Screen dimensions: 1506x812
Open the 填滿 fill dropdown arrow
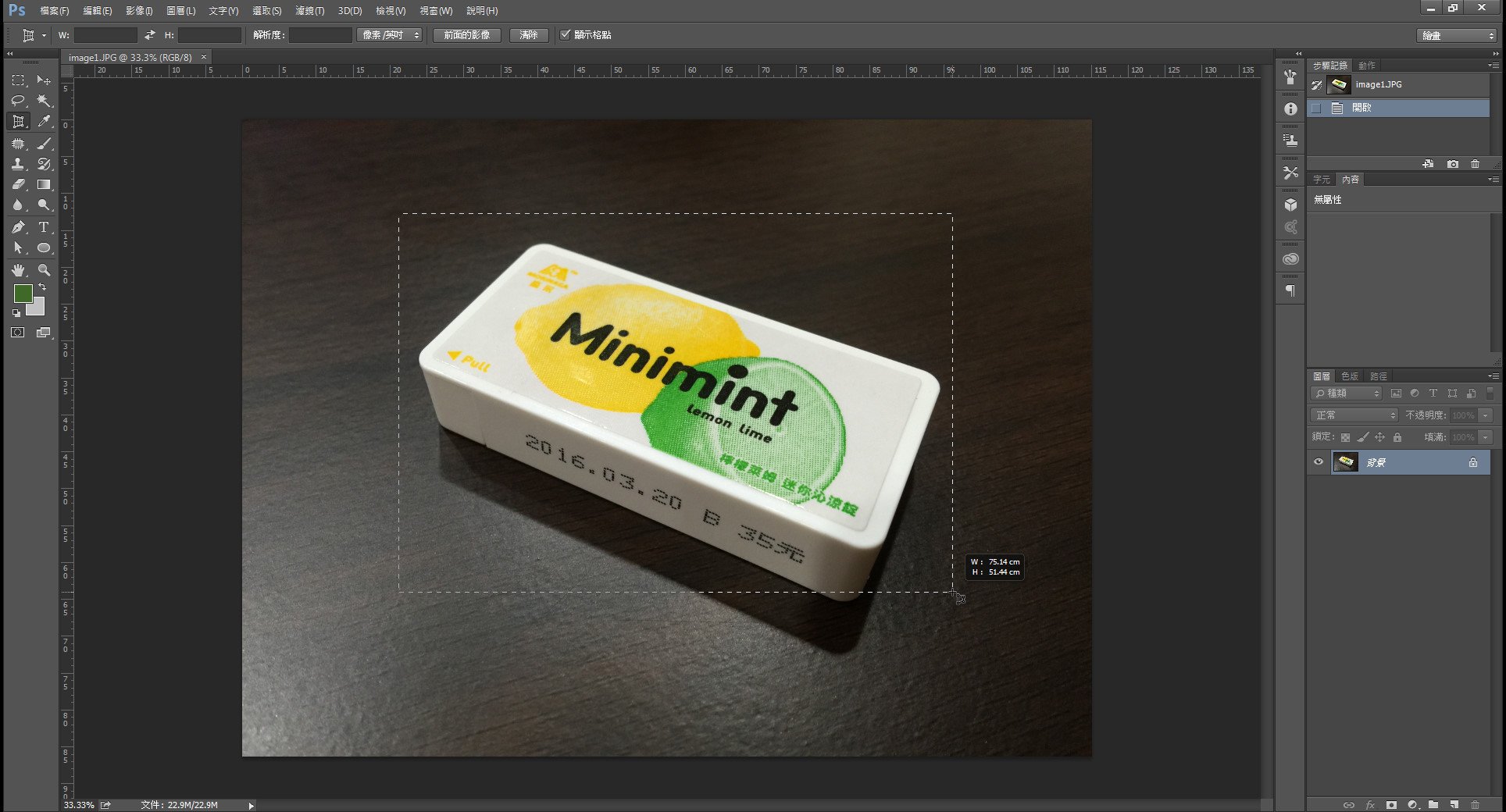pos(1486,437)
